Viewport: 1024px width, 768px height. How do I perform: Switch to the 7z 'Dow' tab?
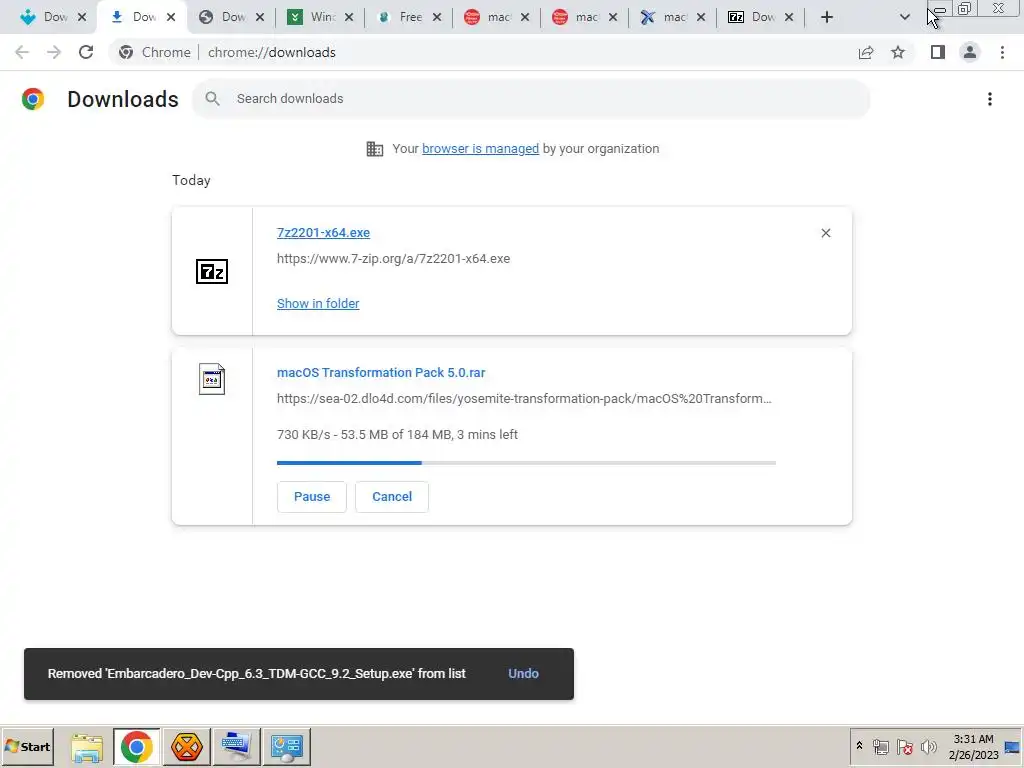point(761,17)
